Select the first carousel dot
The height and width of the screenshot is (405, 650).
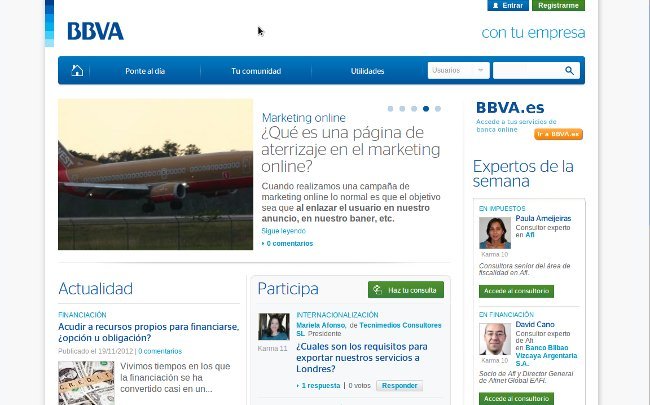389,108
